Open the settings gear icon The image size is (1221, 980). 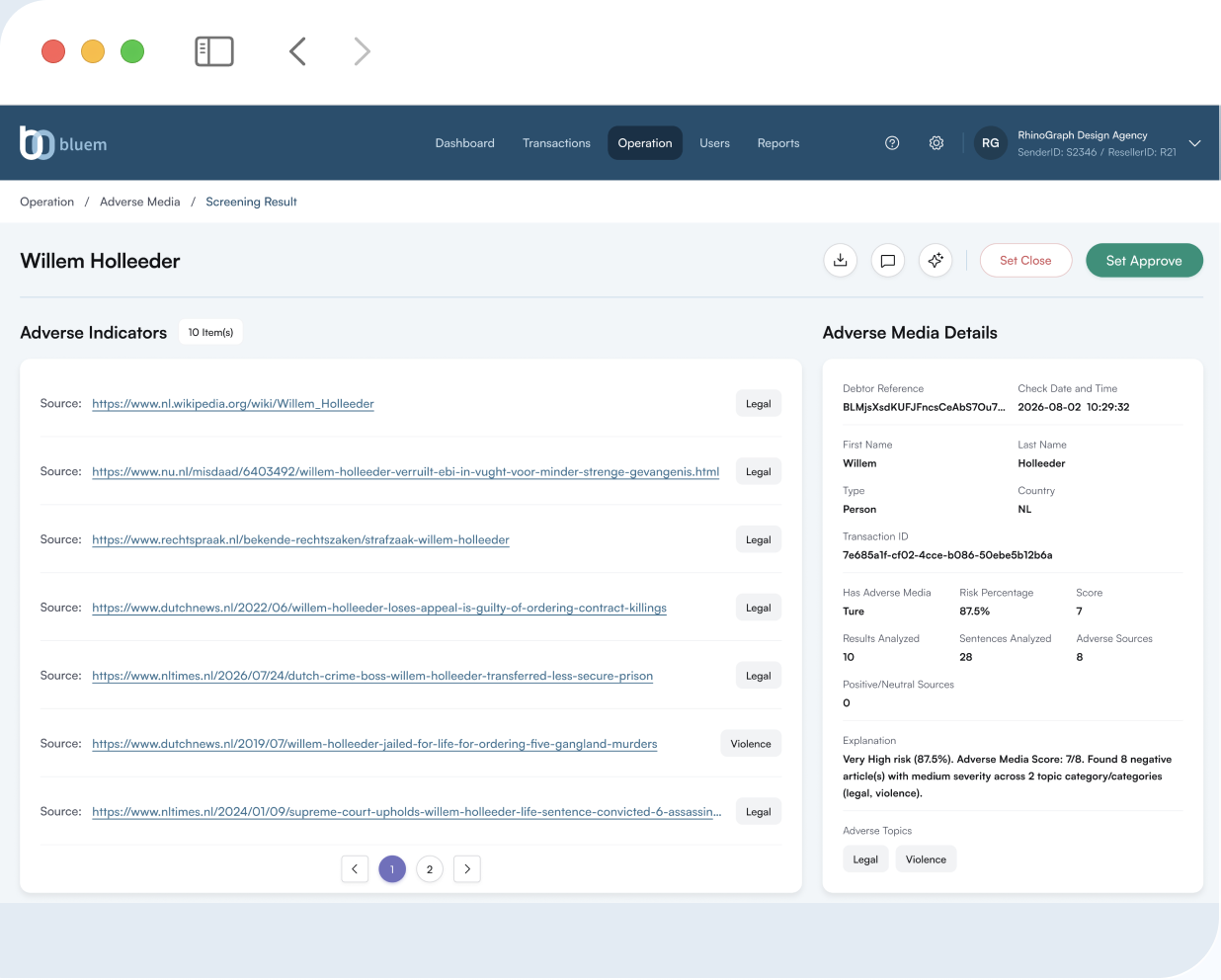pyautogui.click(x=936, y=143)
